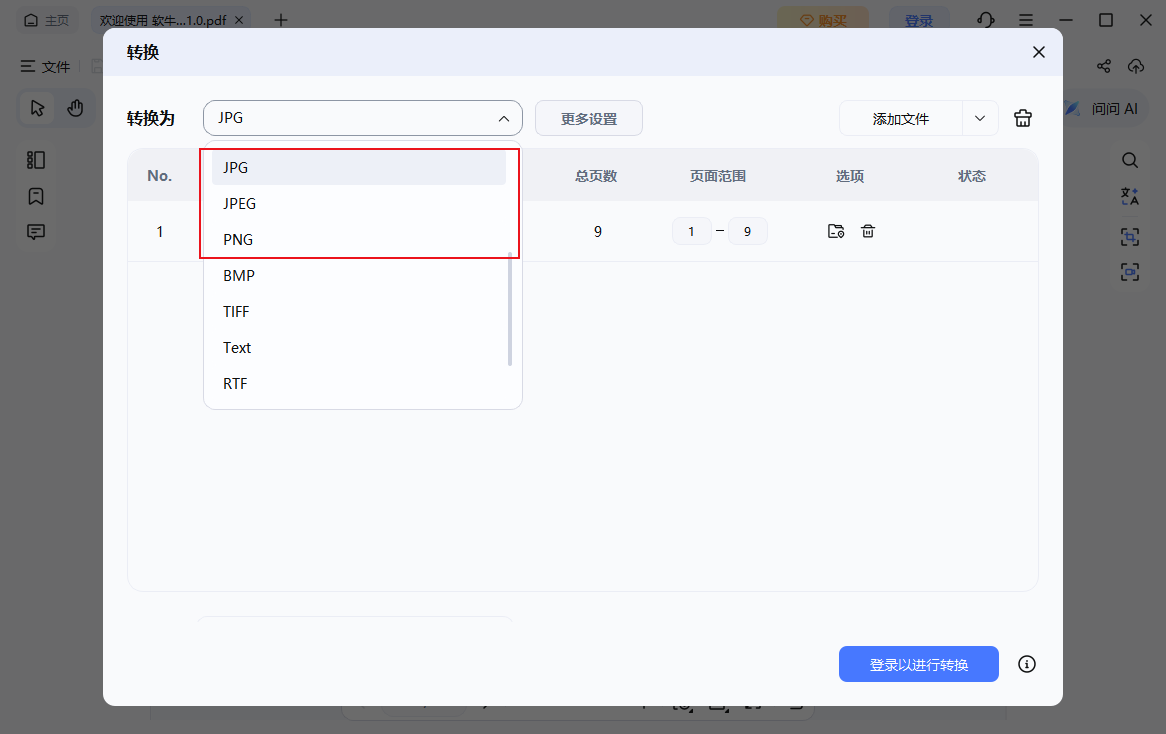Delete file row 1 with trash icon
The width and height of the screenshot is (1166, 734).
pyautogui.click(x=868, y=231)
